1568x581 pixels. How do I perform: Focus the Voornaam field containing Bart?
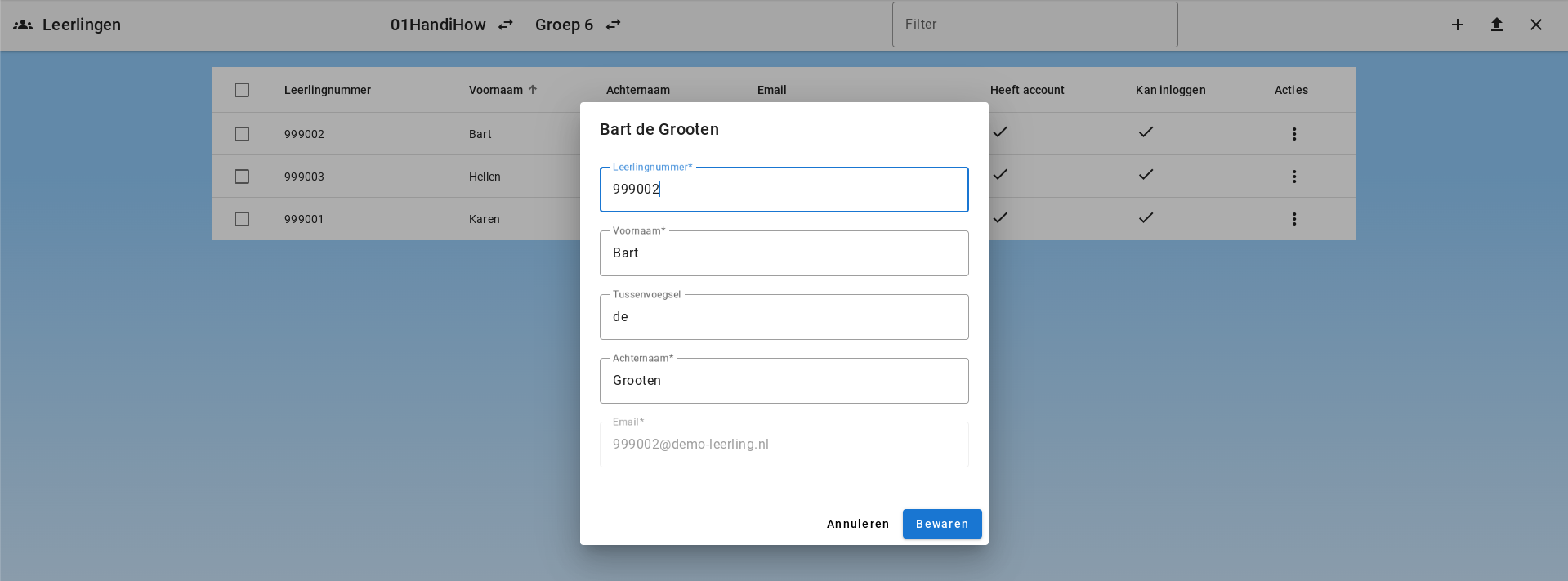point(784,253)
